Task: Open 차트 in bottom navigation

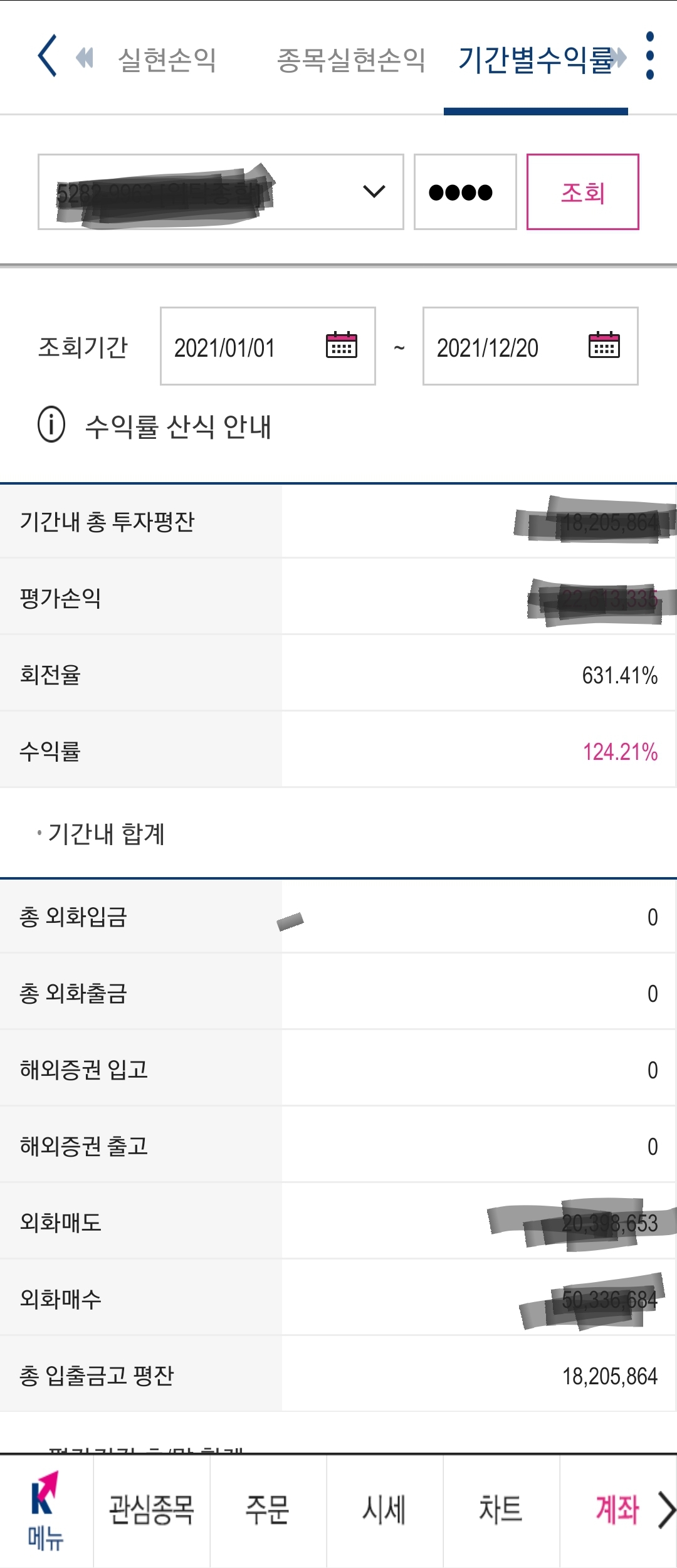Action: [x=501, y=1510]
